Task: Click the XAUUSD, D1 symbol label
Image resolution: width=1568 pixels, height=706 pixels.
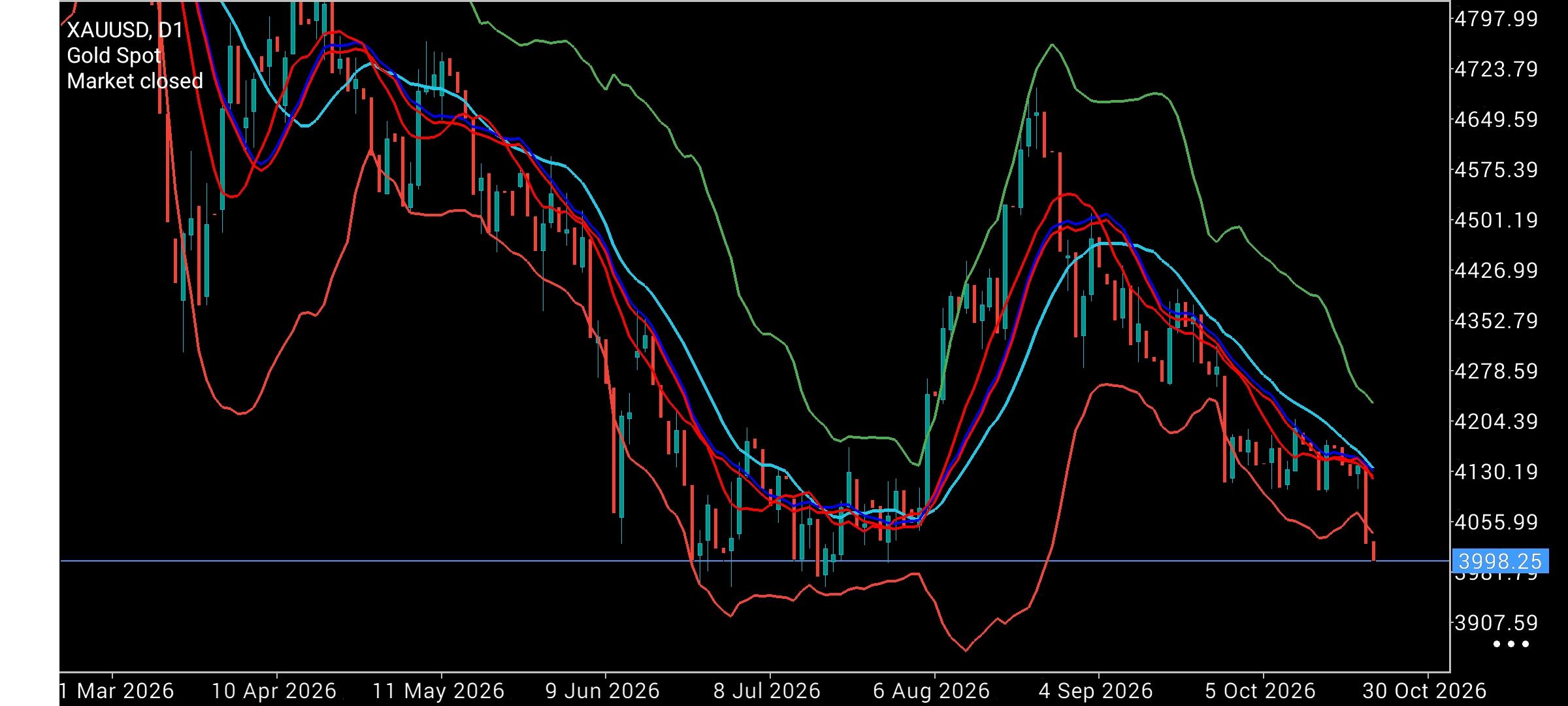Action: point(125,30)
